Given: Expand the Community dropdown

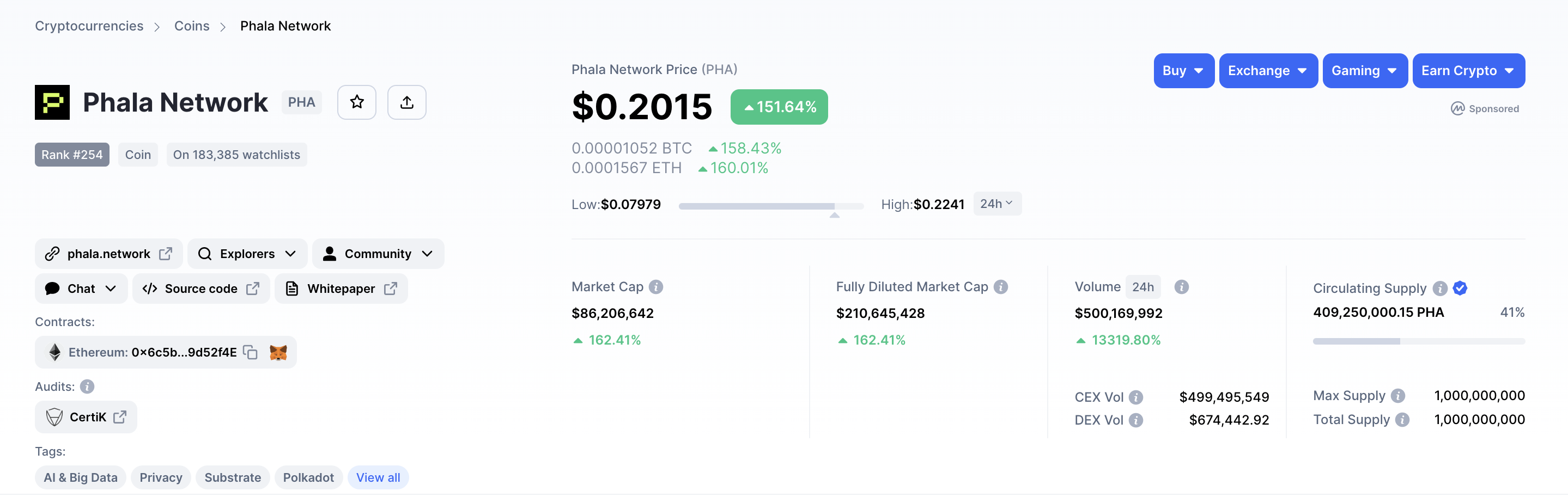Looking at the screenshot, I should point(378,254).
